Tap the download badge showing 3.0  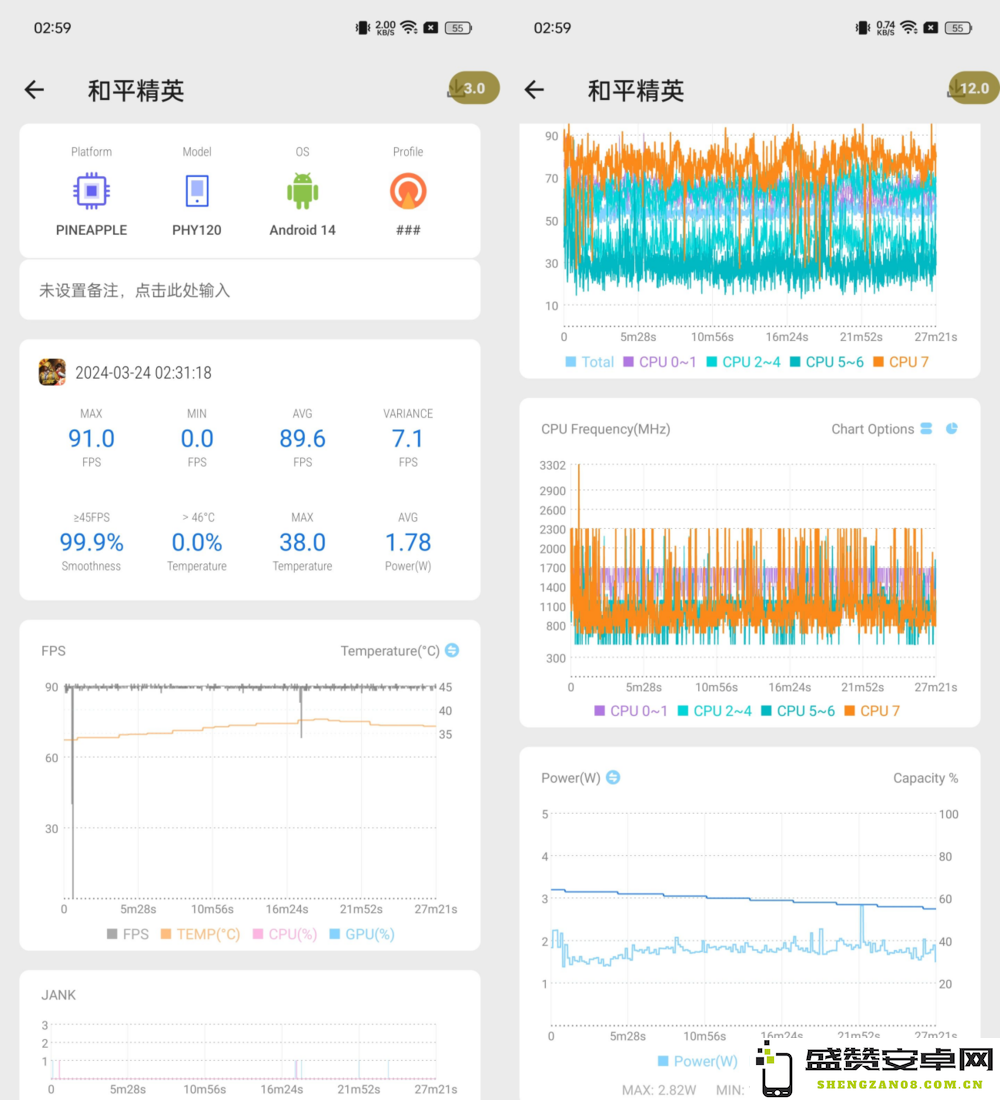474,88
